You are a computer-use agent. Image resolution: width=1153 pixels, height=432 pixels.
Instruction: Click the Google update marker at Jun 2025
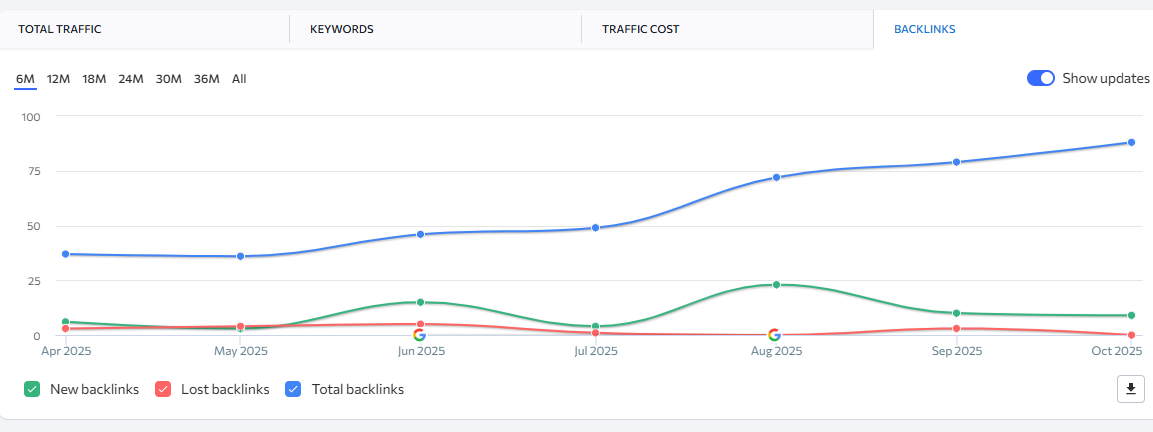click(419, 335)
